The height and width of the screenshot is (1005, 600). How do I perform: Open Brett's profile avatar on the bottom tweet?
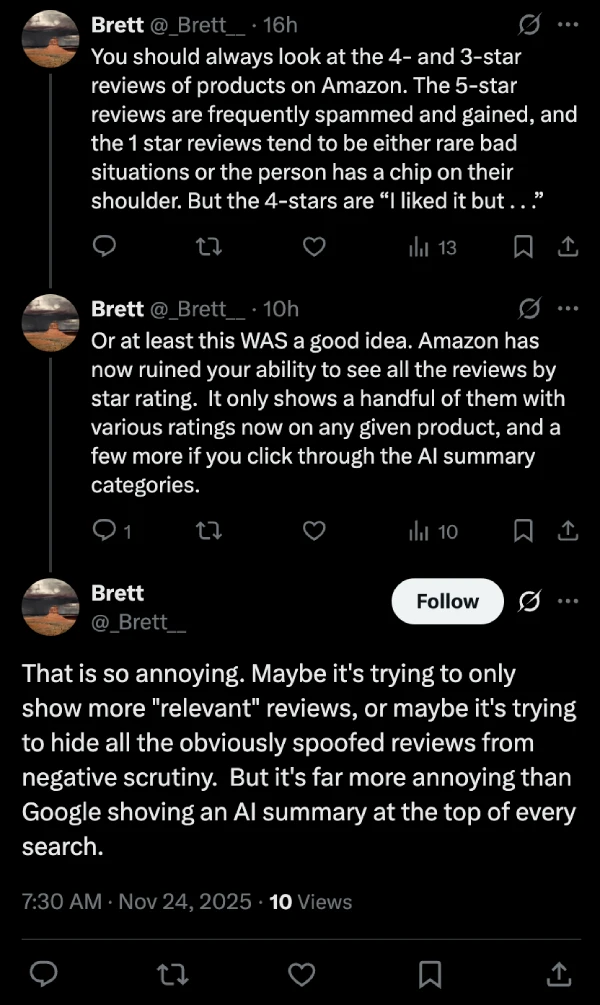pos(51,605)
